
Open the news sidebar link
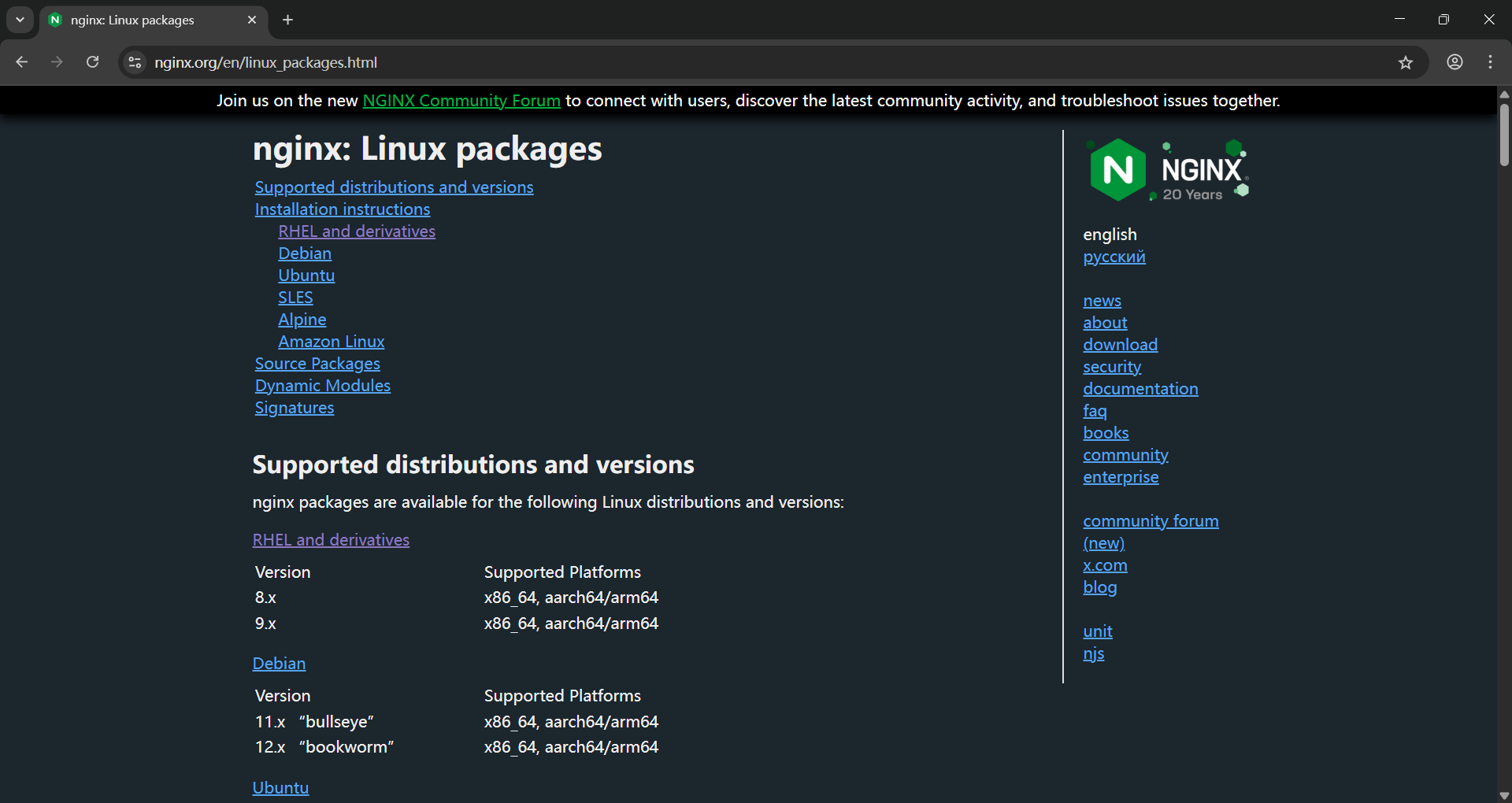(1102, 301)
